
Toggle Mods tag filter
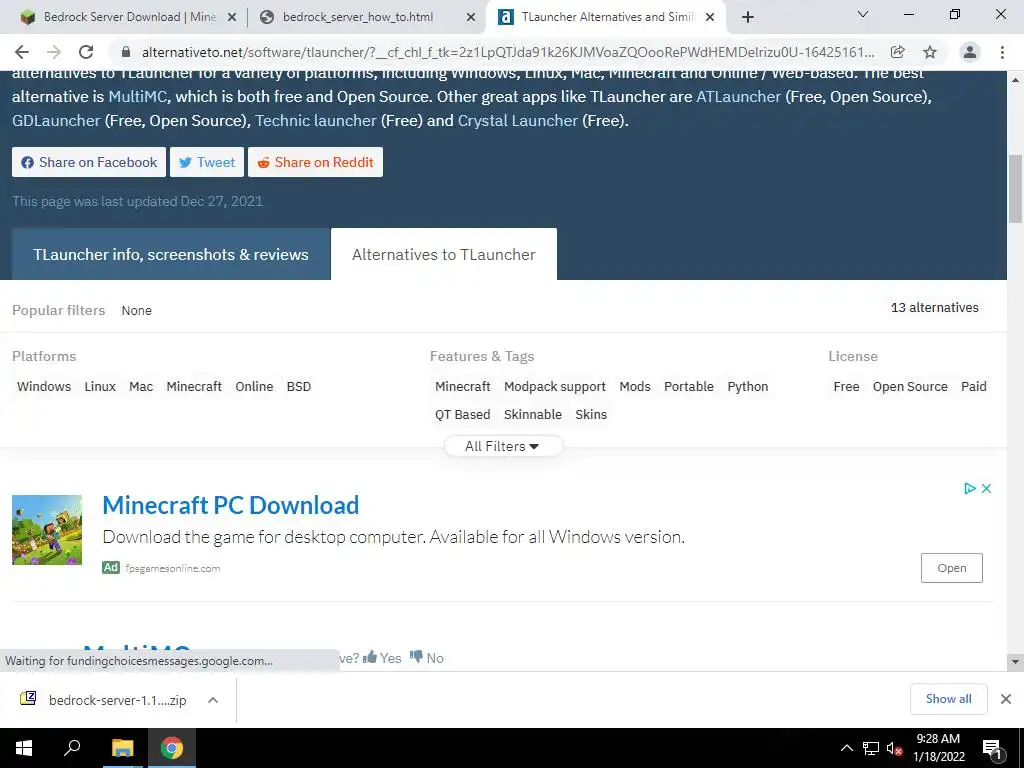(635, 387)
